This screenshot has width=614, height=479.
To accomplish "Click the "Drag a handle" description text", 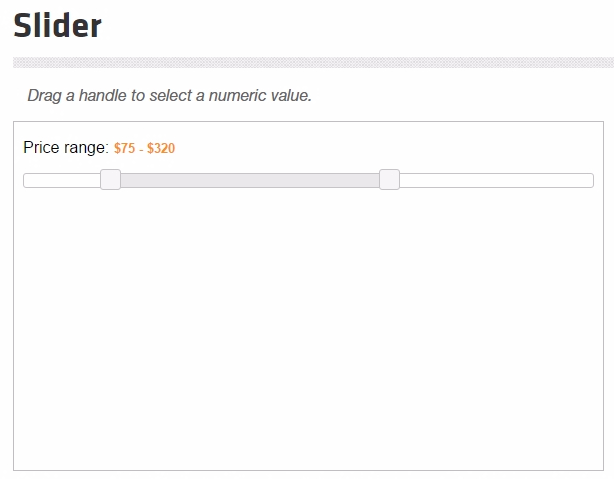I will (x=169, y=96).
